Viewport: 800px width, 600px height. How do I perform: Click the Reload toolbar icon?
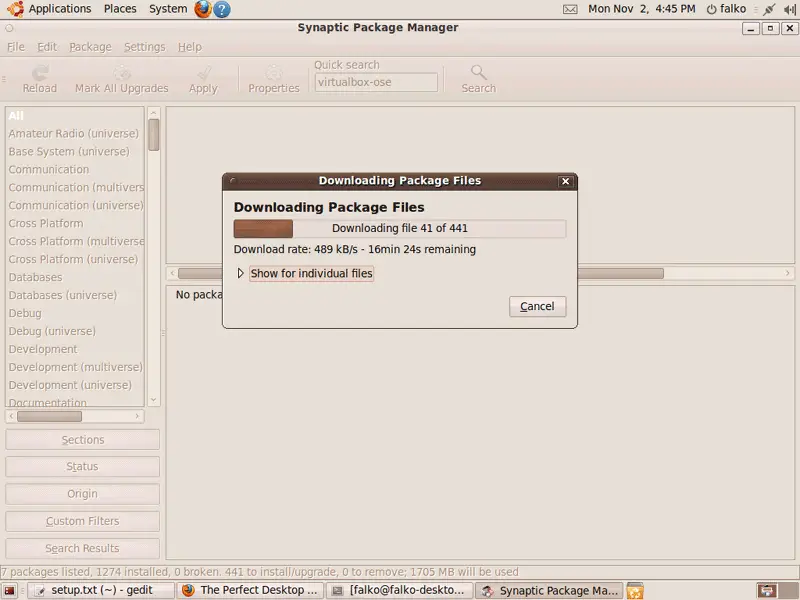(40, 72)
